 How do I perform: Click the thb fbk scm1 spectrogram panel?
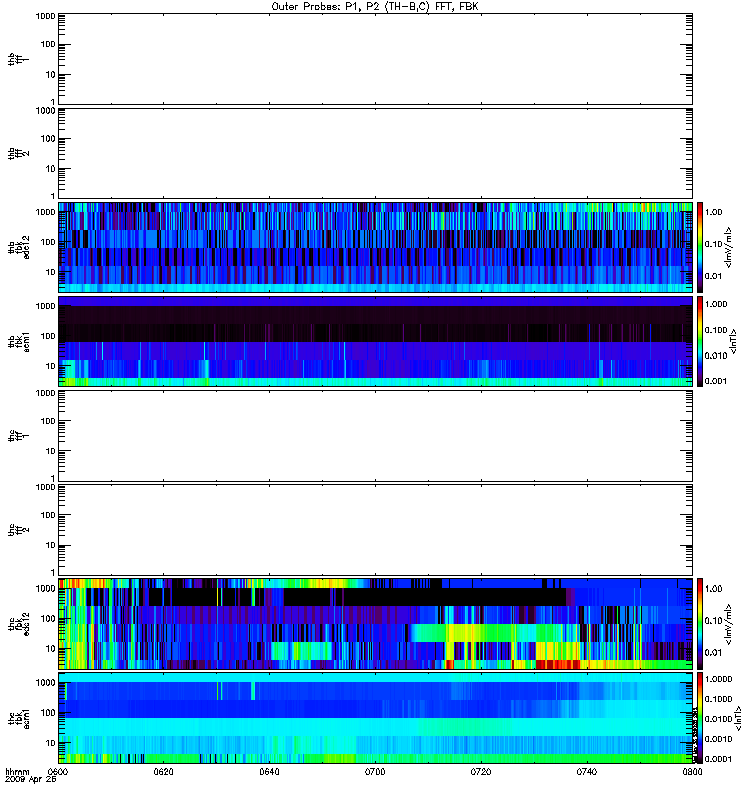pyautogui.click(x=376, y=341)
